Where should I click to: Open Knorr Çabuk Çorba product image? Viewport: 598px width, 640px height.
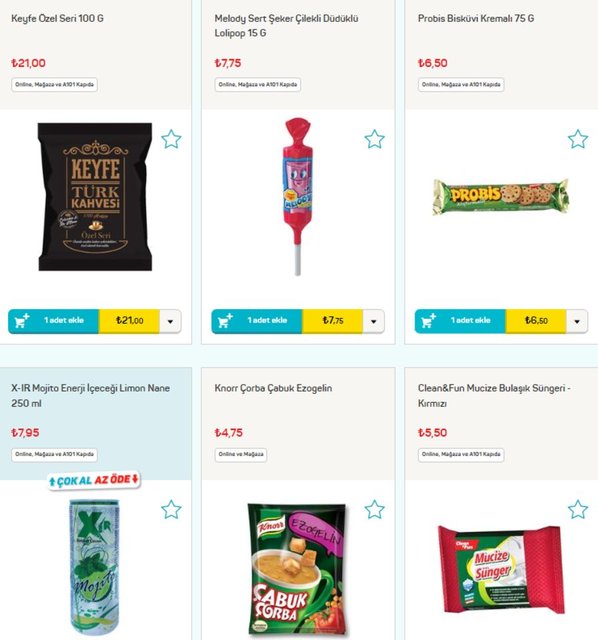[x=298, y=569]
